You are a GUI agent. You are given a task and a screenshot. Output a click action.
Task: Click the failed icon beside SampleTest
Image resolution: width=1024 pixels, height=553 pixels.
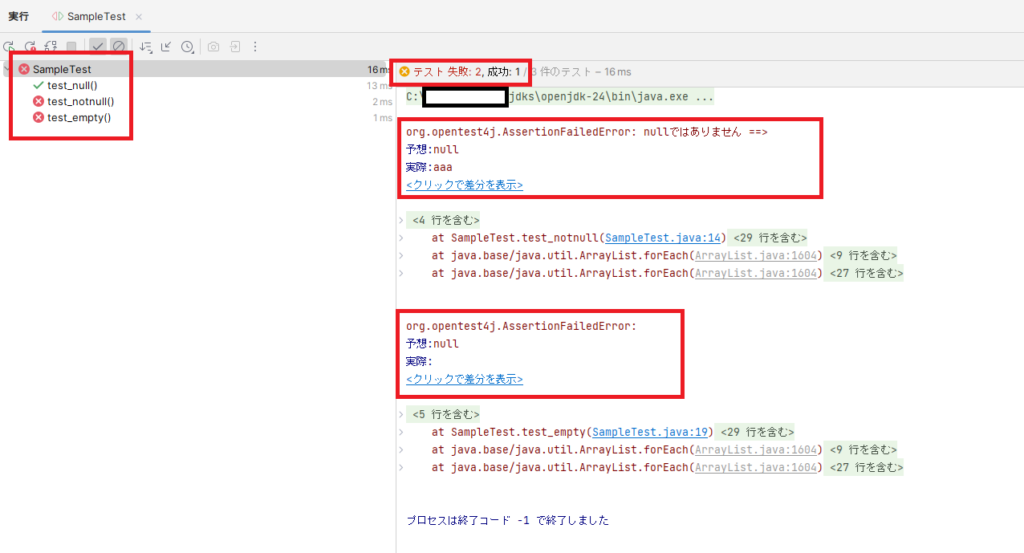point(24,69)
